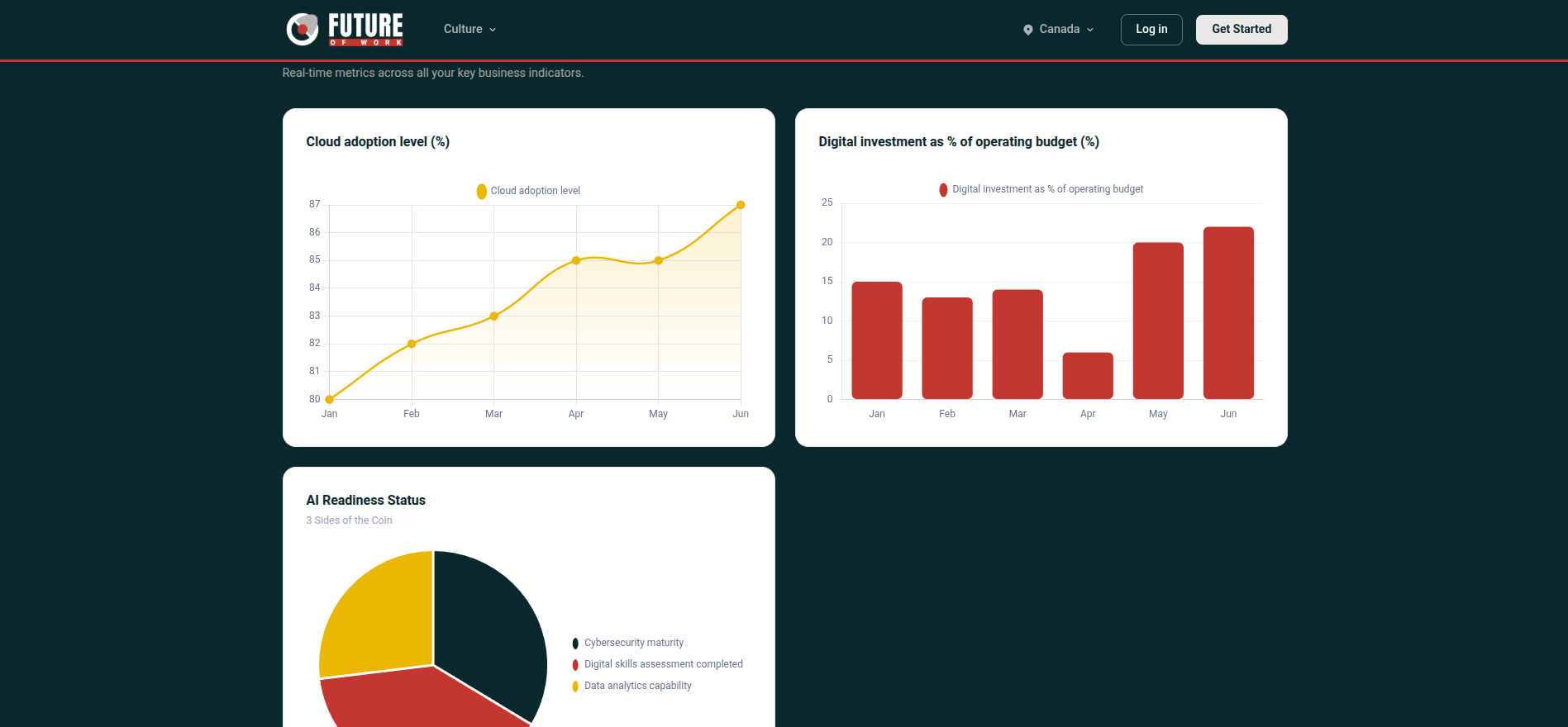
Task: Click the Feb data point on line chart
Action: pyautogui.click(x=412, y=344)
